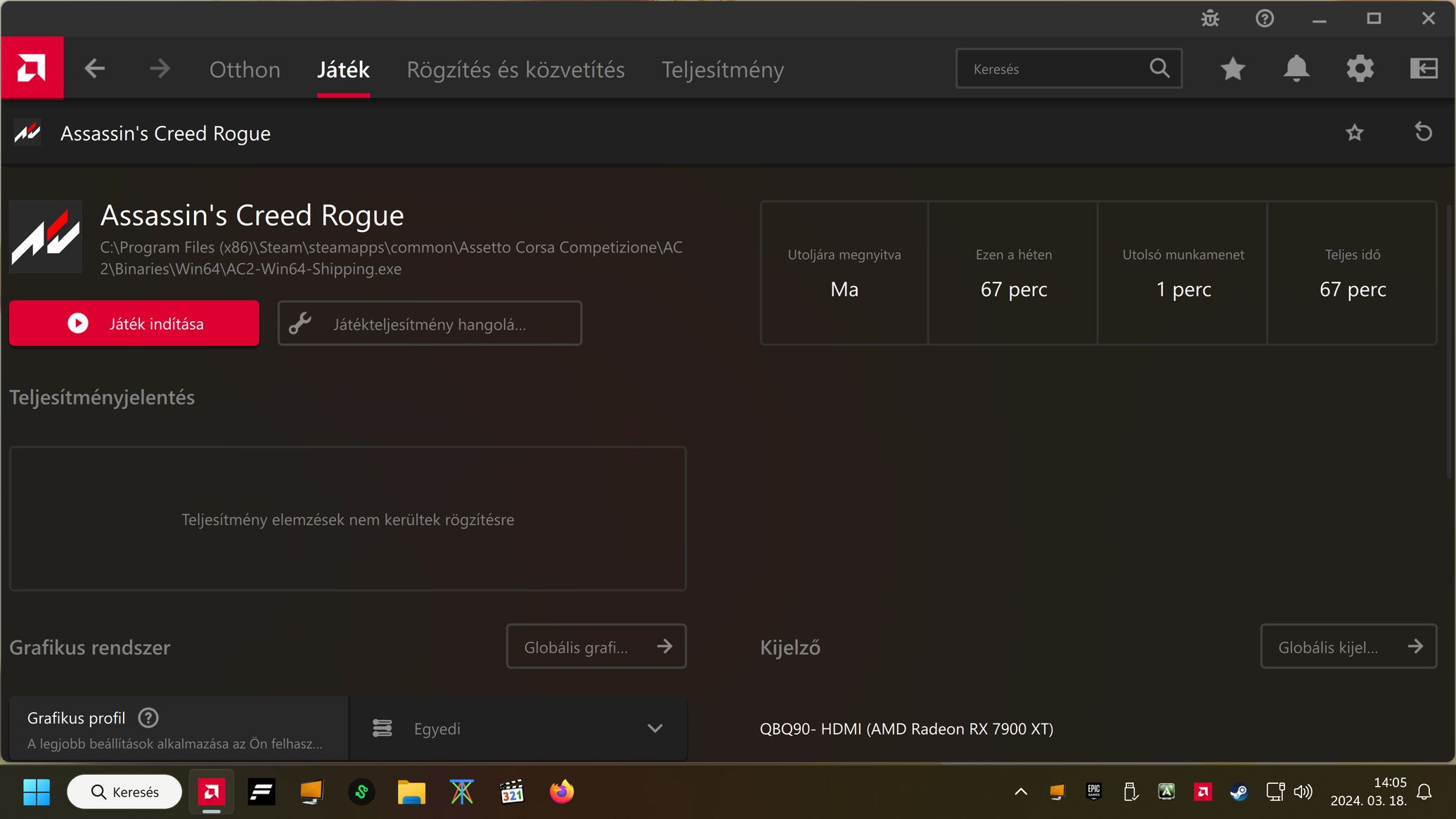Image resolution: width=1456 pixels, height=819 pixels.
Task: Open settings gear icon
Action: tap(1360, 69)
